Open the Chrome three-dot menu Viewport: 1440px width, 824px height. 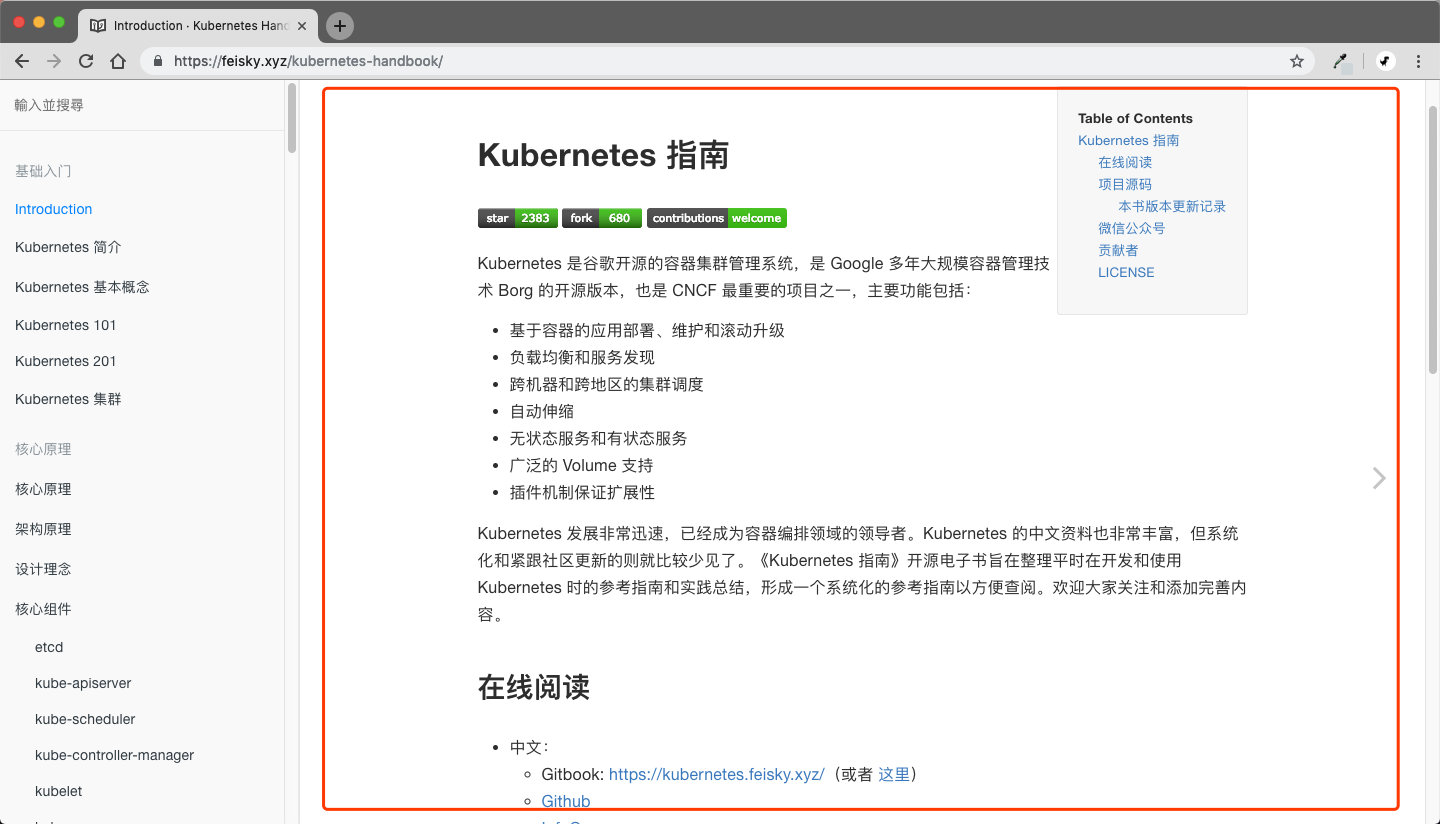(x=1419, y=61)
